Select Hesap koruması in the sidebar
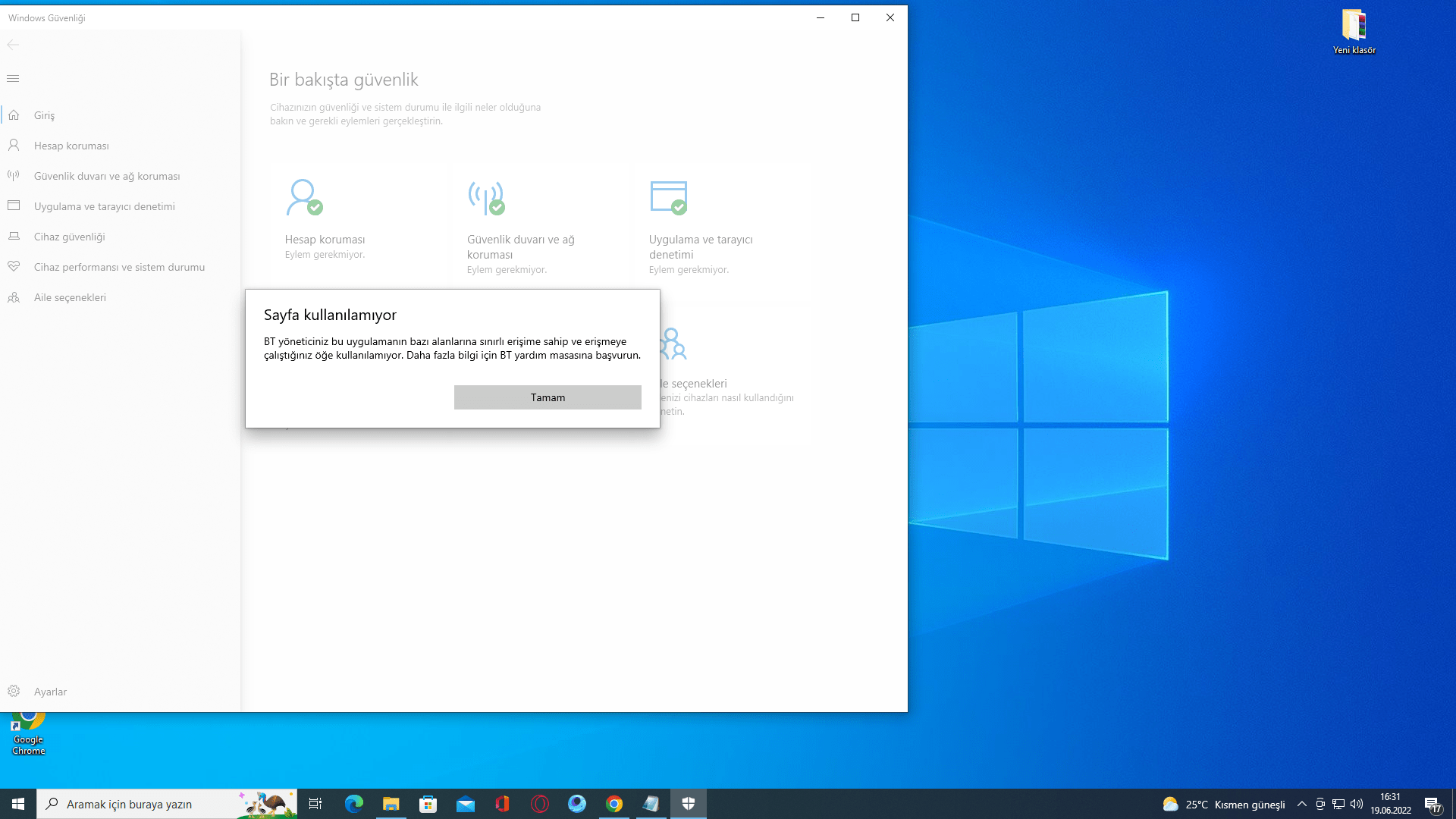This screenshot has height=819, width=1456. pos(121,146)
